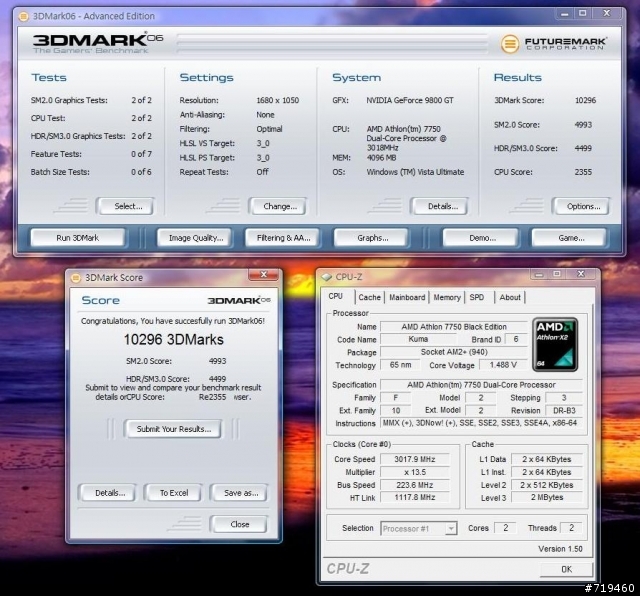Screen dimensions: 640x596
Task: Open system Details in 3DMark06 main window
Action: pyautogui.click(x=439, y=206)
